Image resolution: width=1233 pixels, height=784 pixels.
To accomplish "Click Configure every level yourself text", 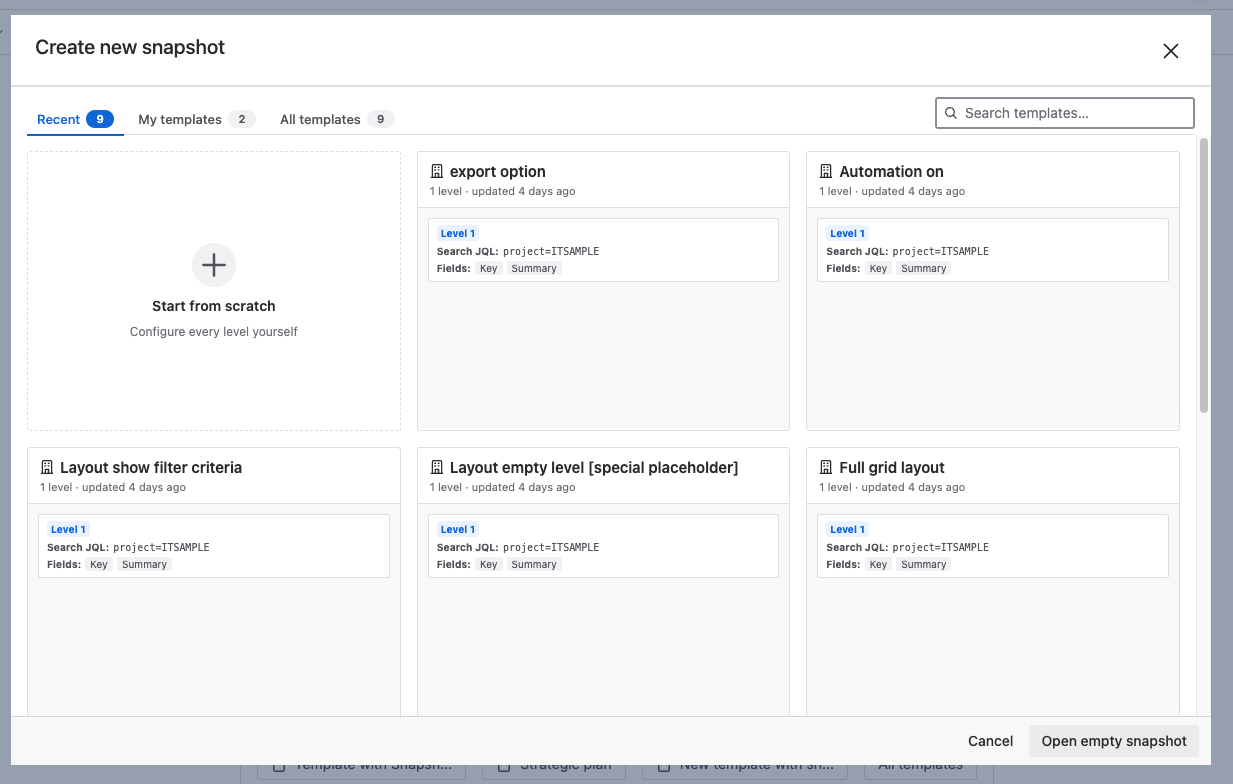I will pyautogui.click(x=214, y=331).
